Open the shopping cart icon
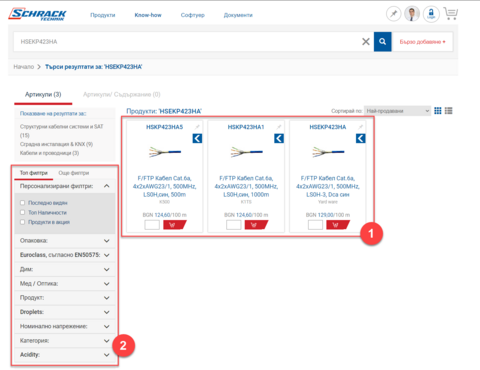 click(x=451, y=14)
